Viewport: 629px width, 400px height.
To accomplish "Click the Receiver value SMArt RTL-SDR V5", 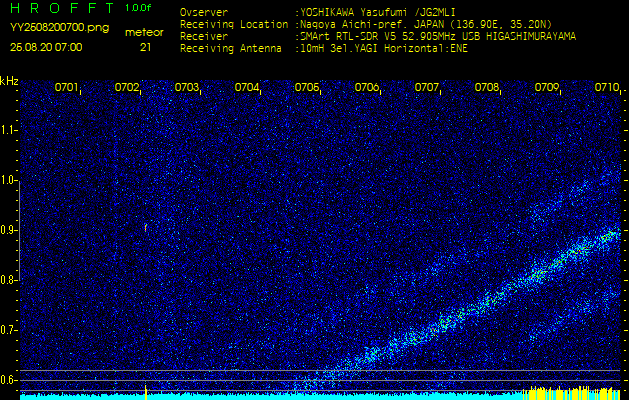I will [348, 37].
